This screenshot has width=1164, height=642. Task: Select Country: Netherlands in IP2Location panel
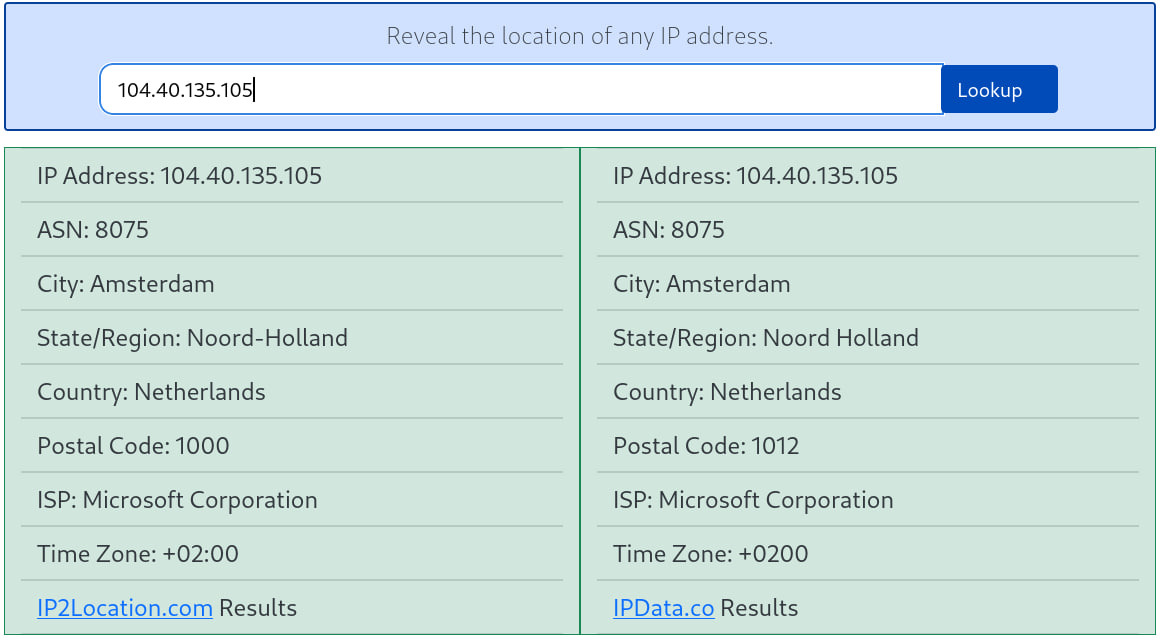[151, 392]
